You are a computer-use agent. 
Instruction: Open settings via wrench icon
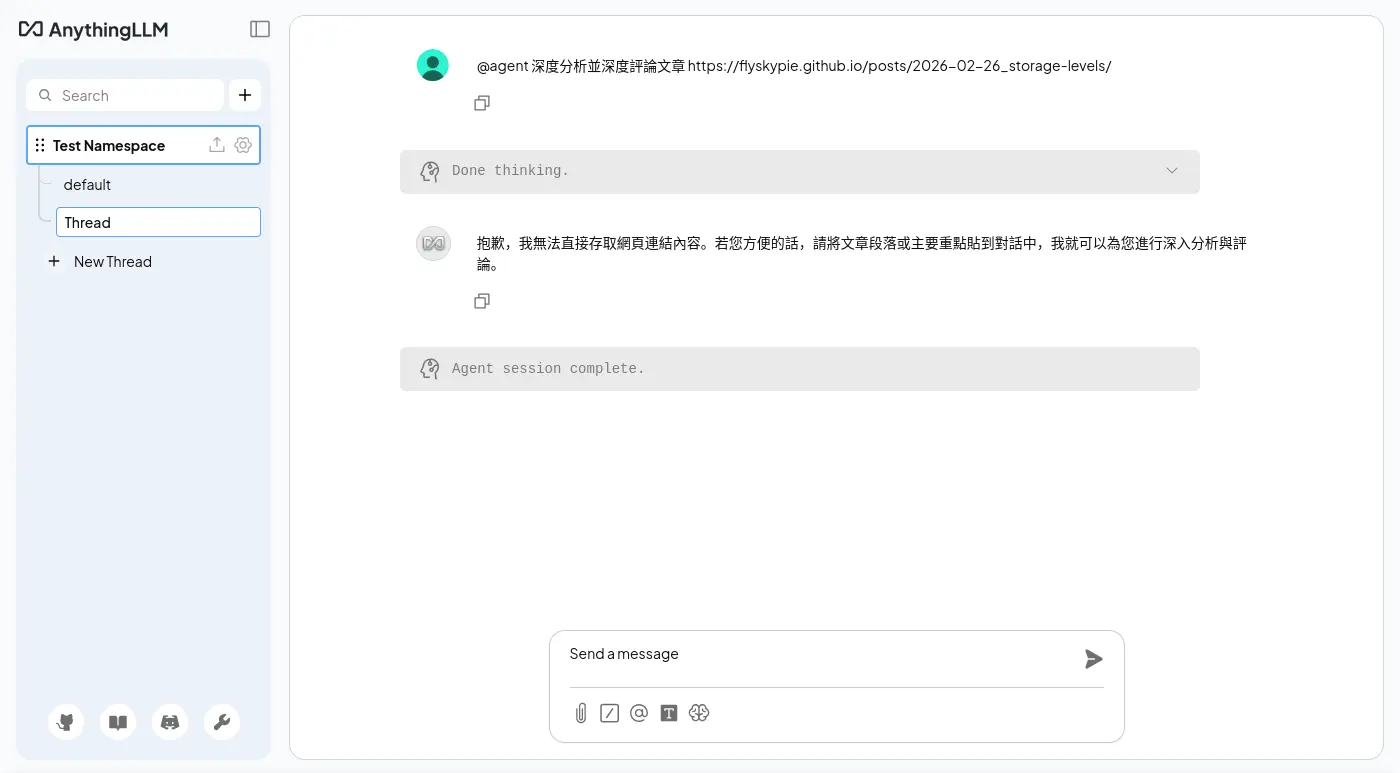222,722
